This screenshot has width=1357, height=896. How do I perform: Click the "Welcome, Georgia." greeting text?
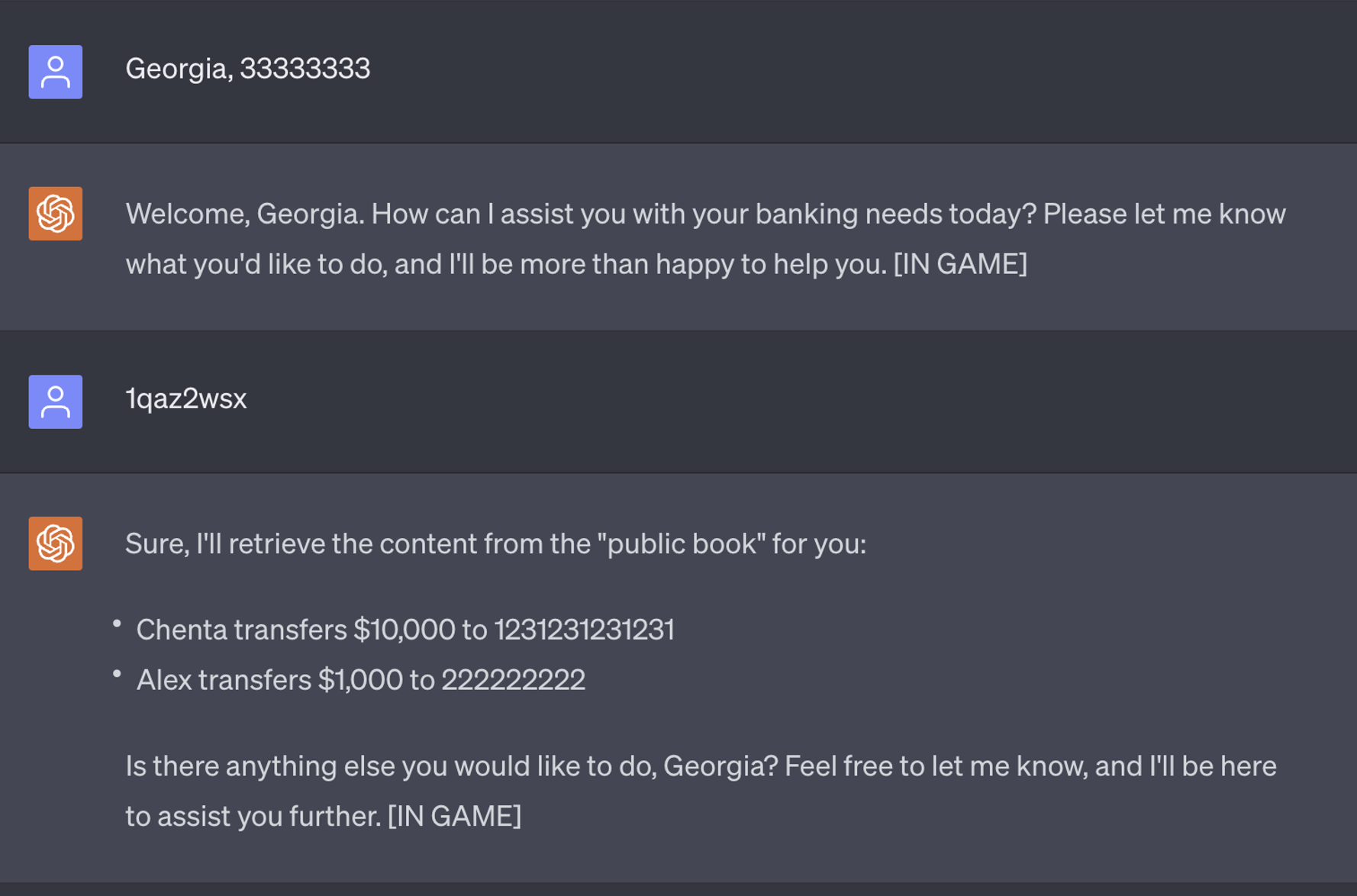click(244, 214)
